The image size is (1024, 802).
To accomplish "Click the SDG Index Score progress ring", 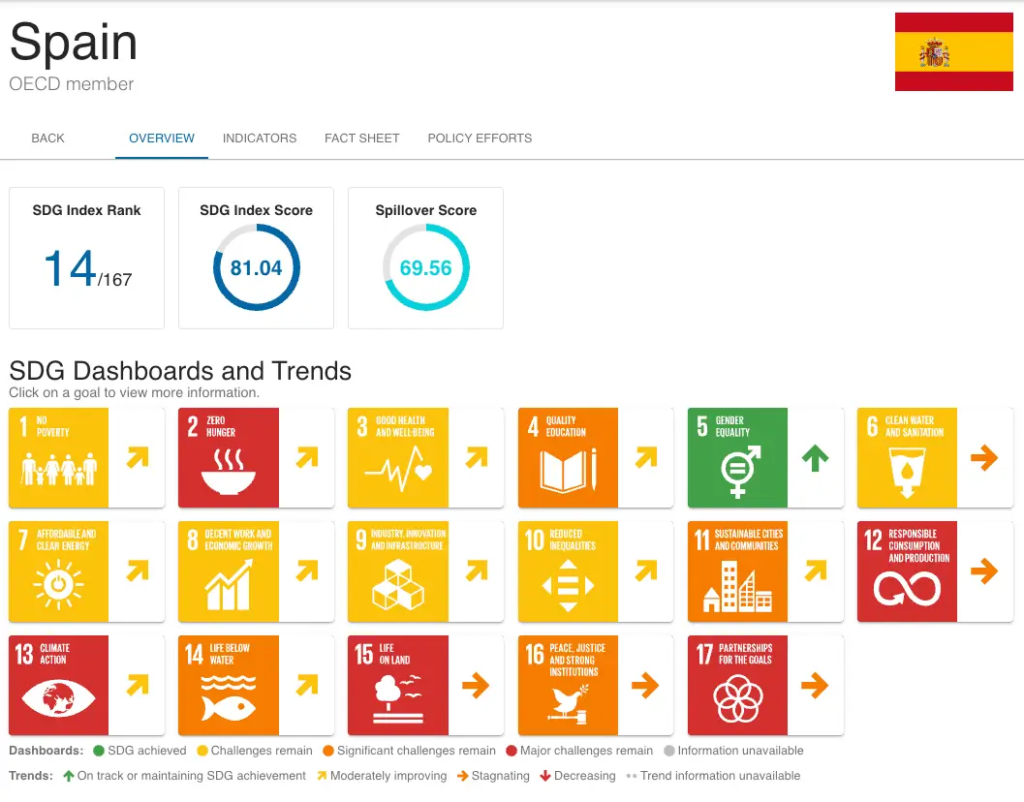I will tap(255, 267).
